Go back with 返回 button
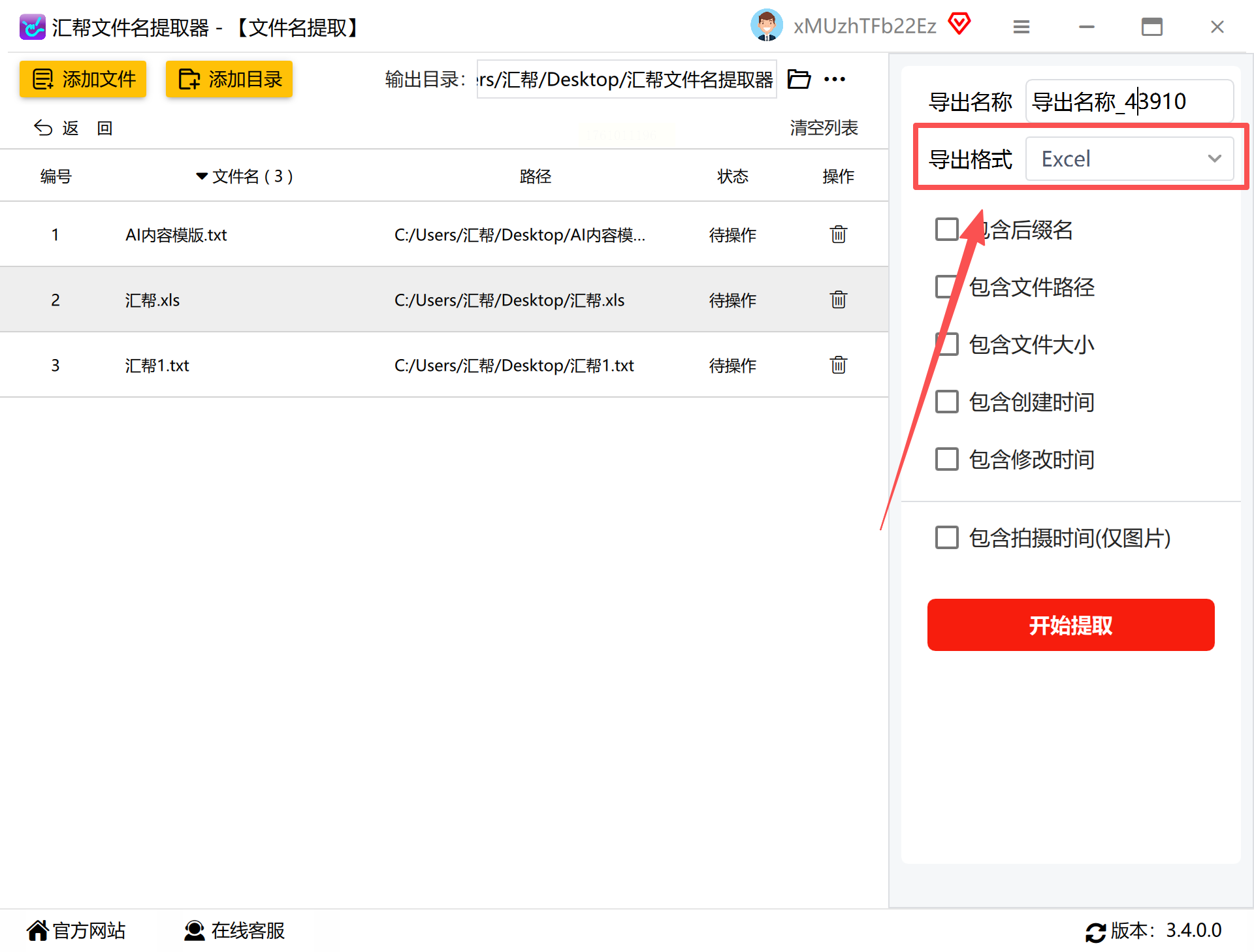Image resolution: width=1254 pixels, height=952 pixels. point(72,128)
